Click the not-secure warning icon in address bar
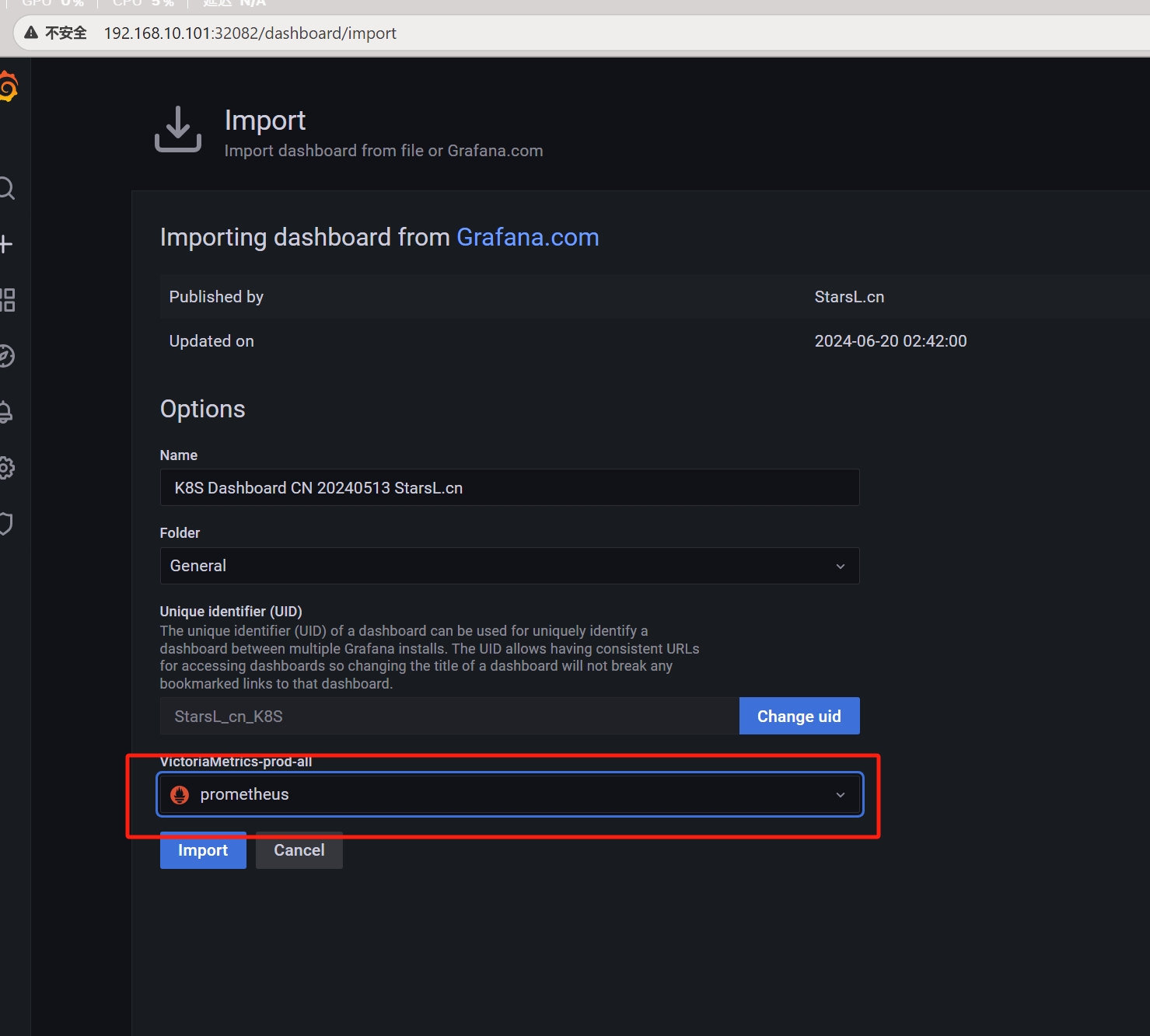1150x1036 pixels. coord(31,33)
